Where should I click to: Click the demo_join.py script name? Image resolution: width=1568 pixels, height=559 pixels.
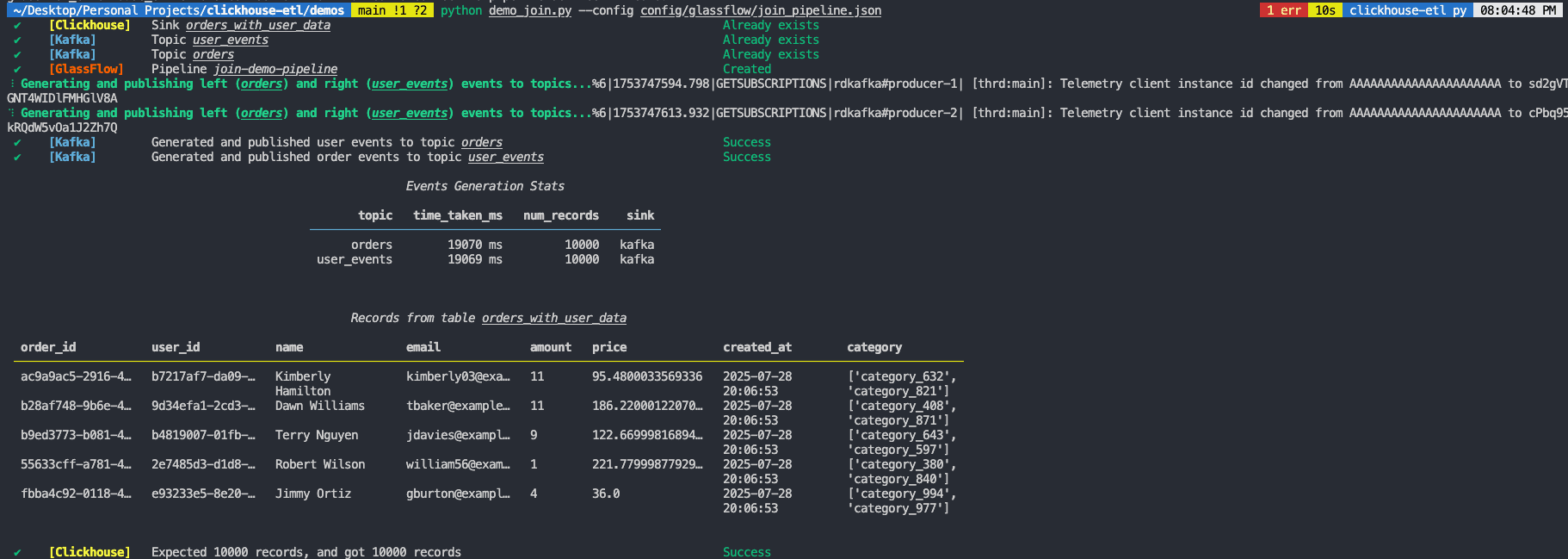pyautogui.click(x=530, y=10)
